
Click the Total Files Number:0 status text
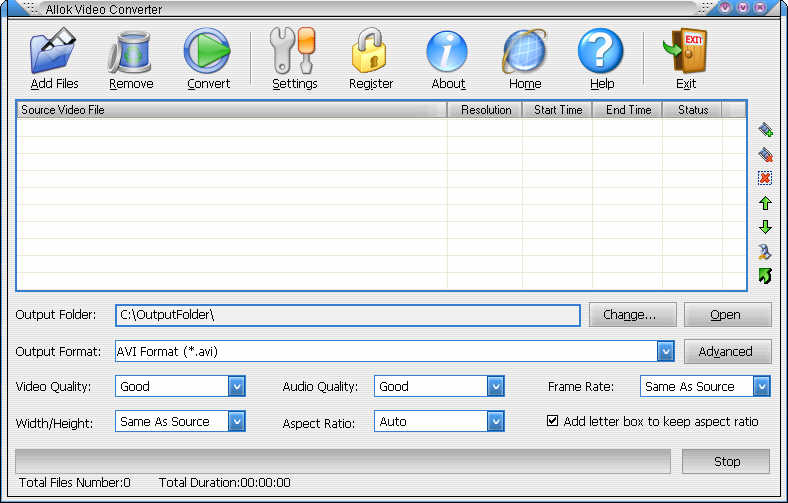click(74, 483)
